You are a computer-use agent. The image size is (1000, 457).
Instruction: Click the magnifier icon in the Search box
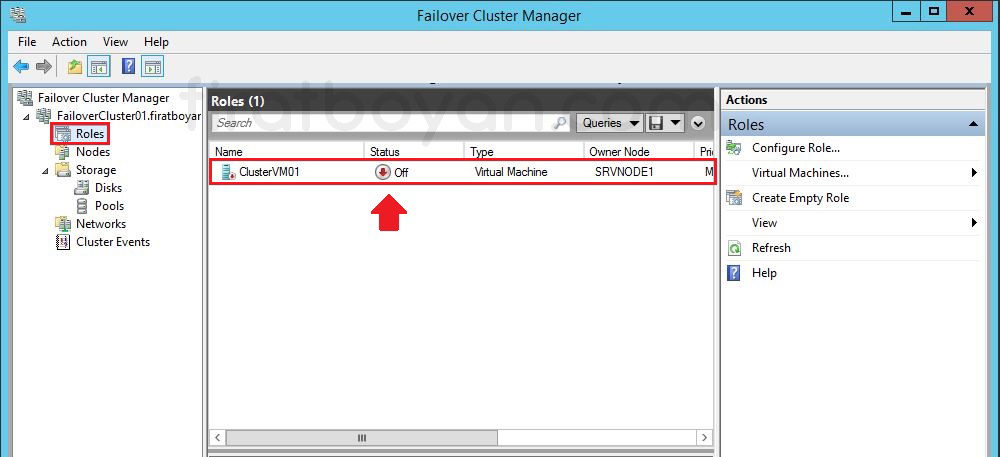[560, 122]
